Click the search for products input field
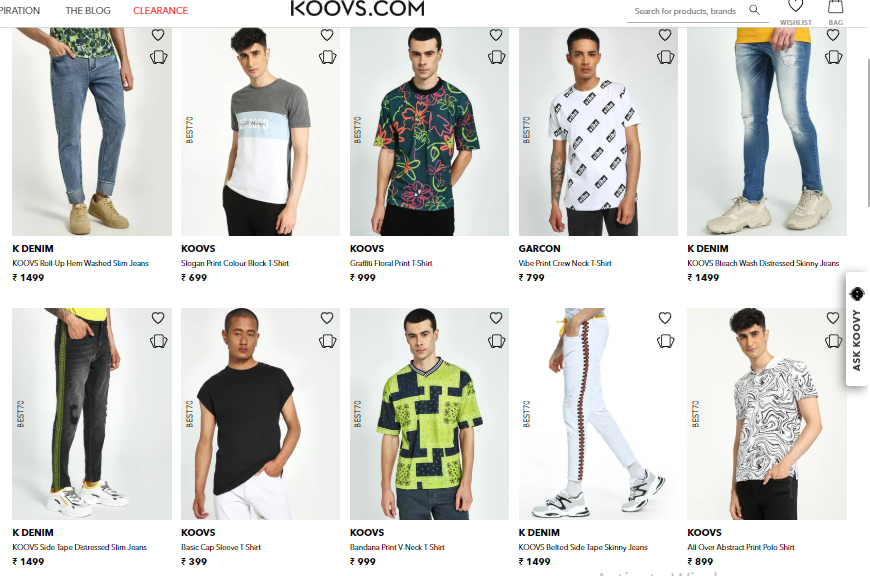The height and width of the screenshot is (576, 870). [686, 11]
